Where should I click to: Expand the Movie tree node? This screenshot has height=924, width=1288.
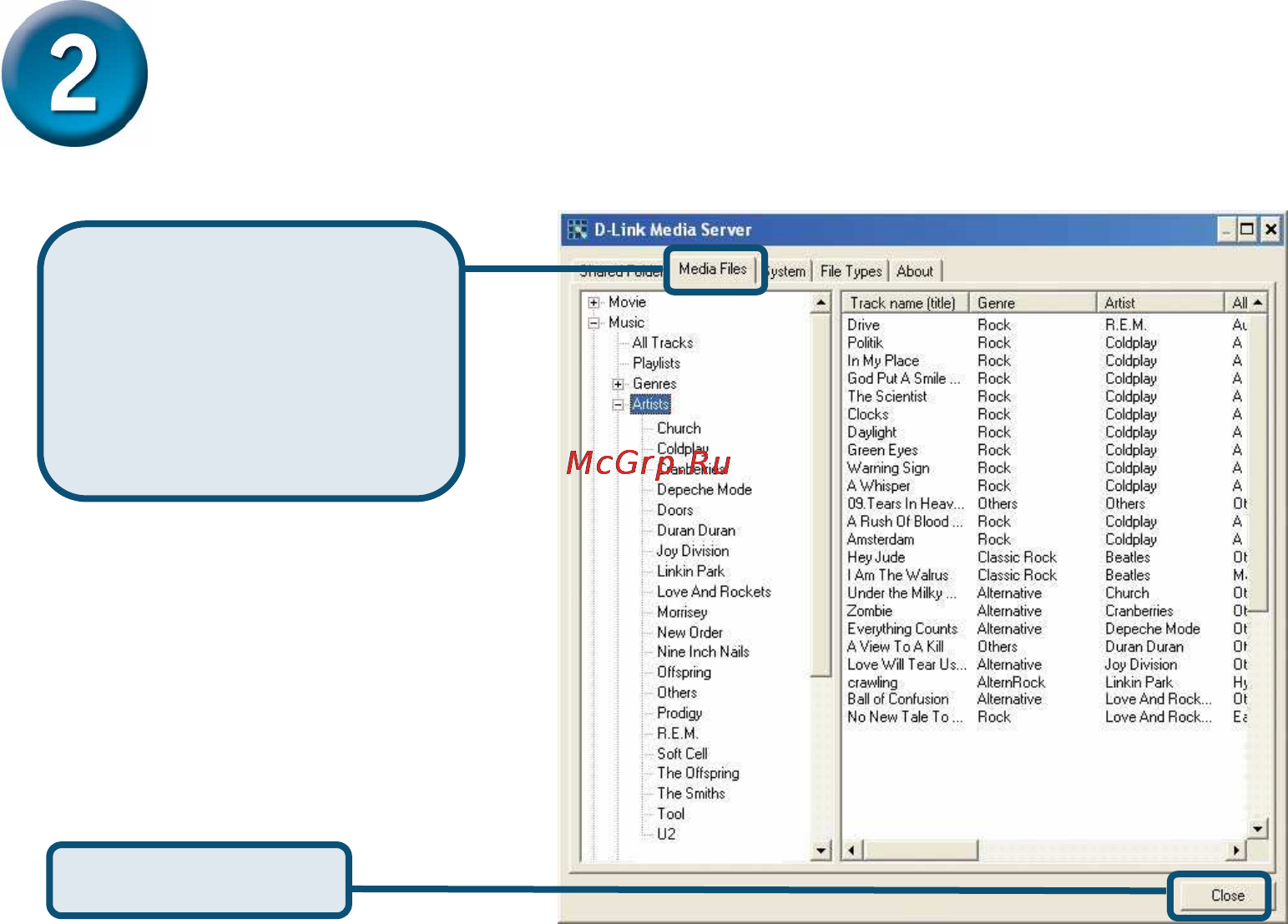click(x=593, y=303)
